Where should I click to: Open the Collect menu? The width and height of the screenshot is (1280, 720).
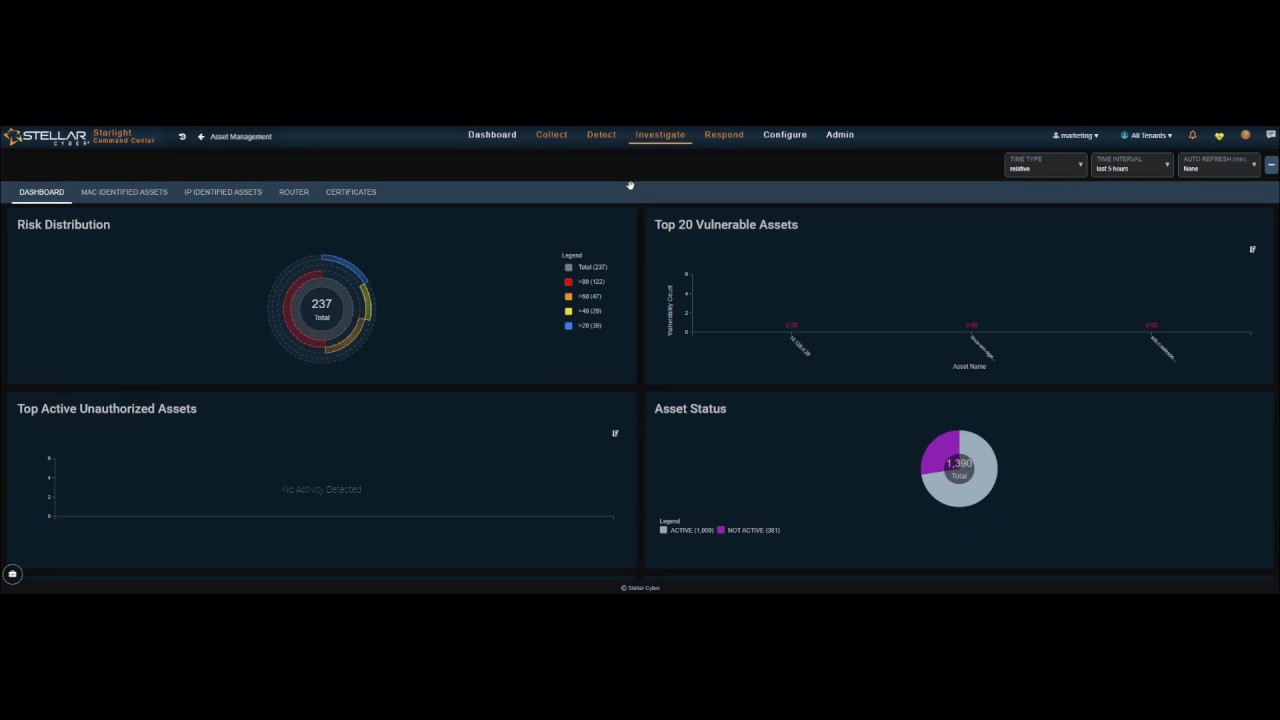click(x=551, y=135)
